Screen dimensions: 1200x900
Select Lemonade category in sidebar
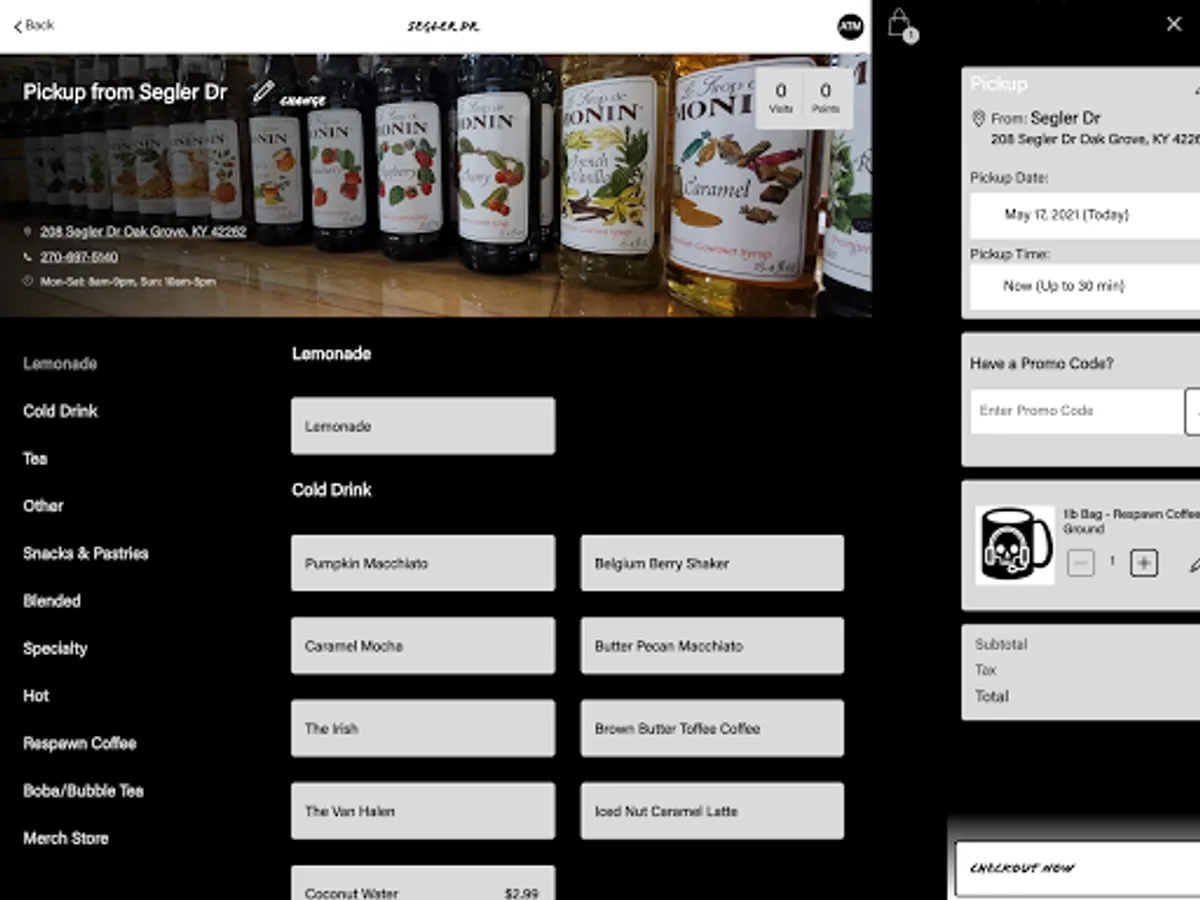[x=60, y=364]
